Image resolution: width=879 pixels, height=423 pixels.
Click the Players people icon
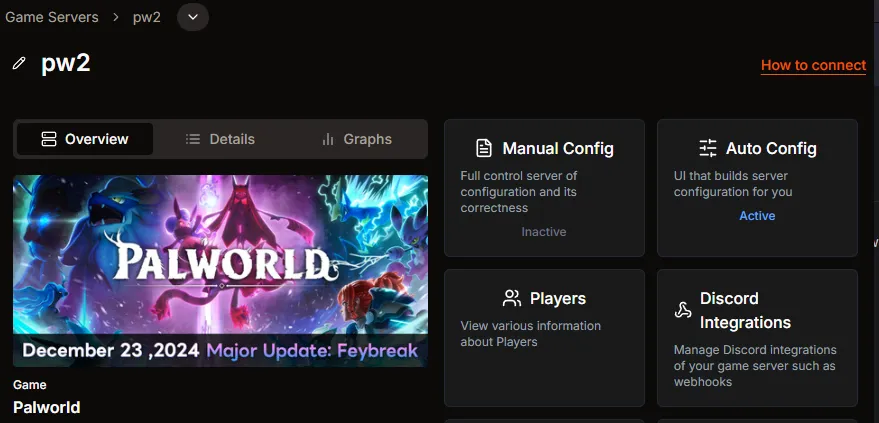pyautogui.click(x=512, y=298)
